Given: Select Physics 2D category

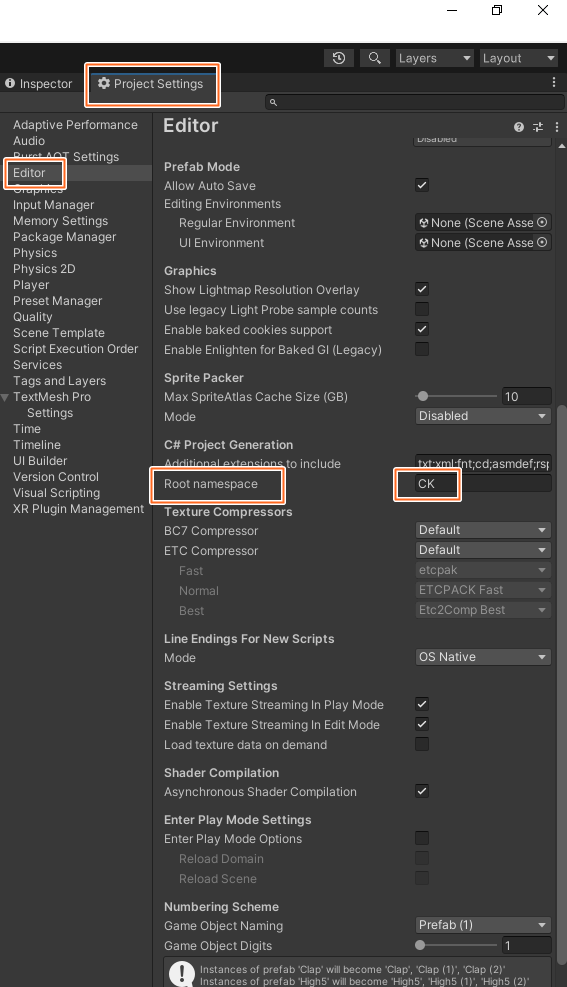Looking at the screenshot, I should click(44, 269).
